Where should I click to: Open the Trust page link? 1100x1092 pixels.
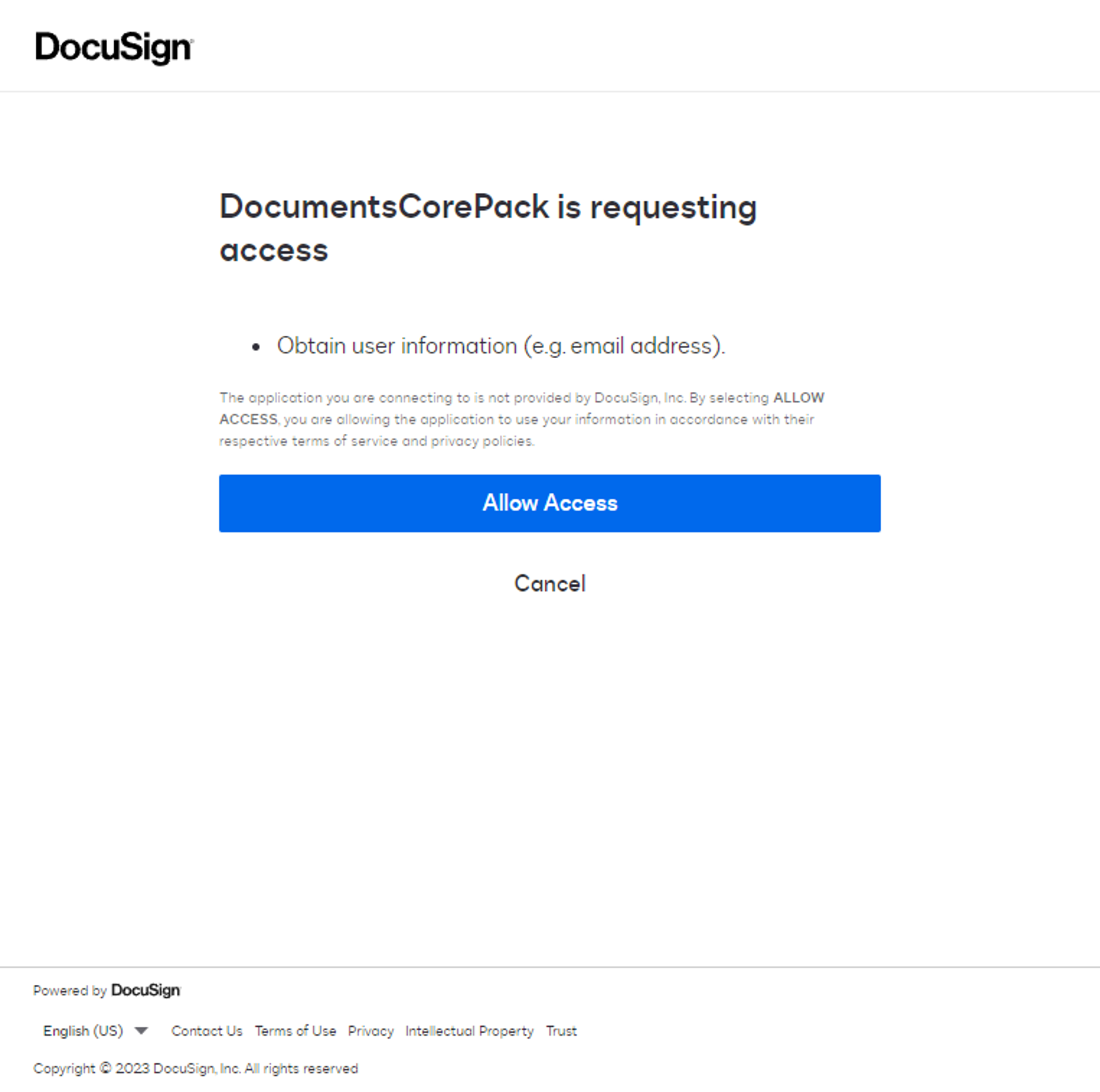click(x=561, y=1031)
